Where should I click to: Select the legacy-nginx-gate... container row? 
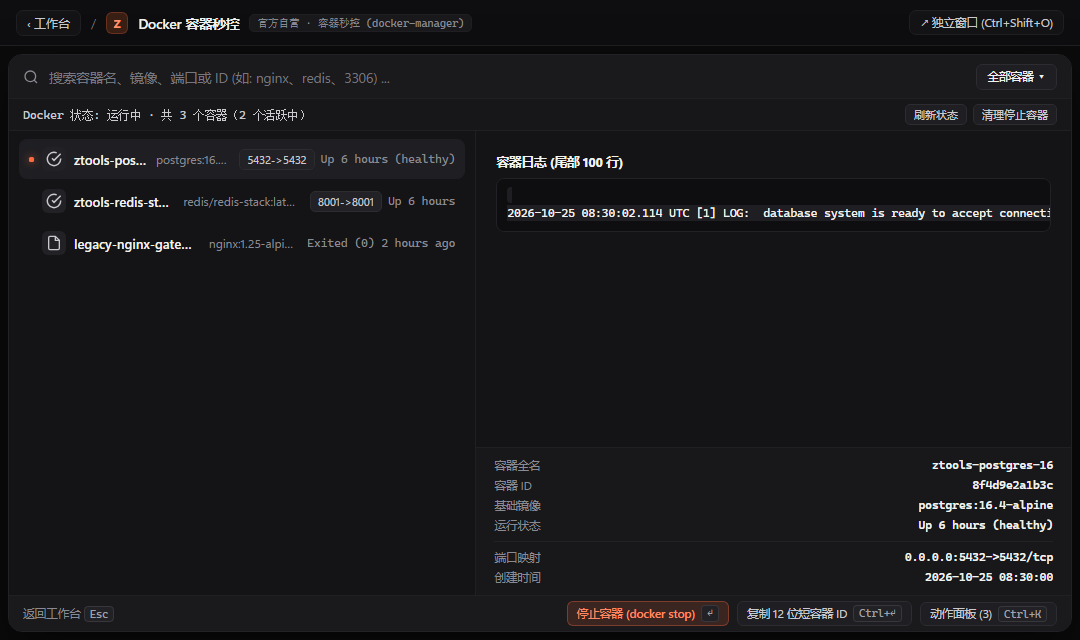242,243
